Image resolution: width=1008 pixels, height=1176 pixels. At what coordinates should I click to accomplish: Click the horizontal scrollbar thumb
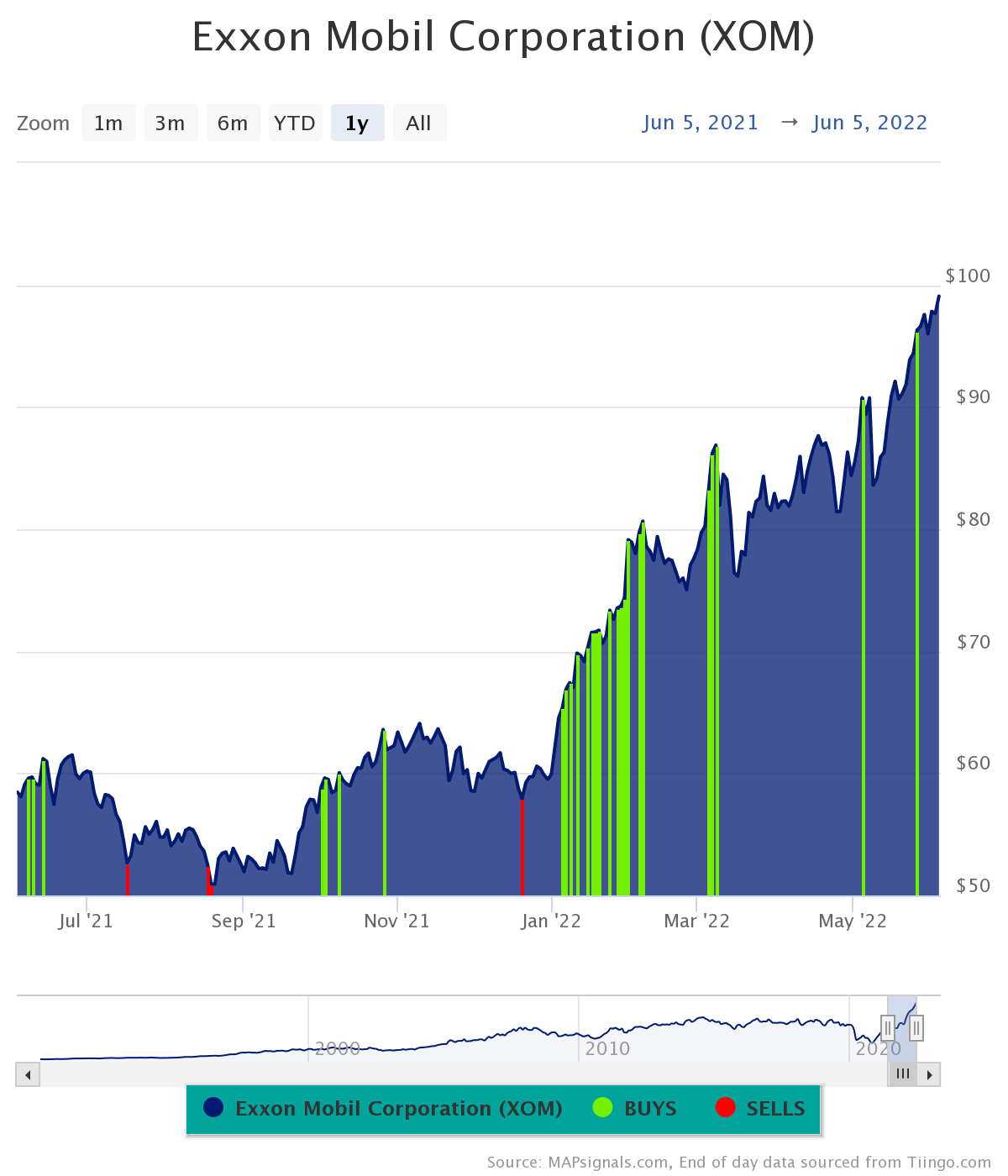(903, 1074)
